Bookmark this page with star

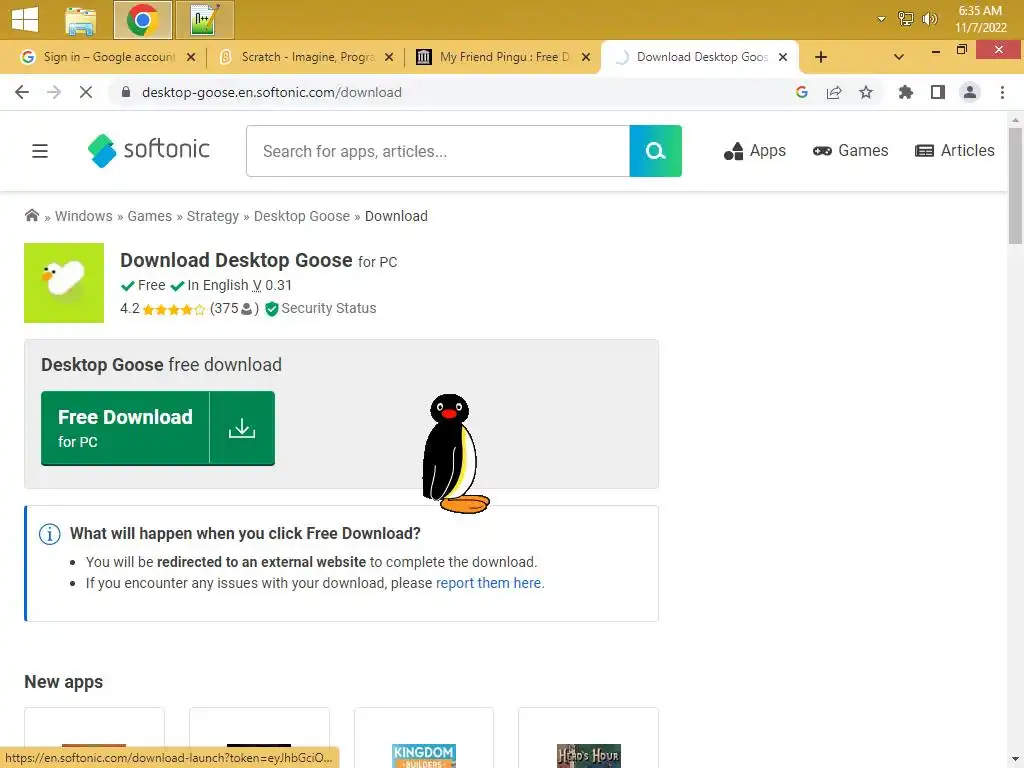[x=866, y=92]
